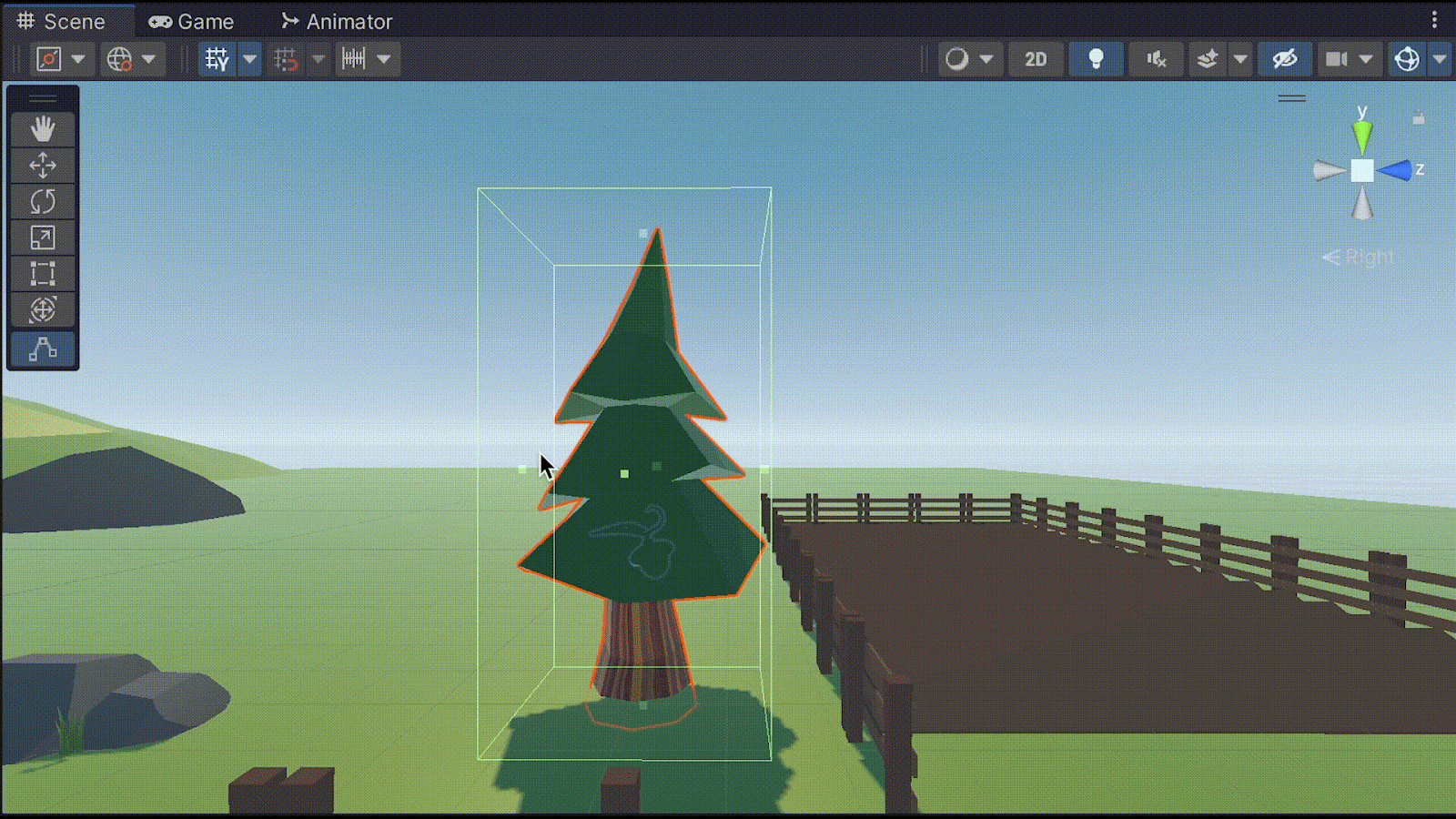
Task: Click the green Y axis gizmo cone
Action: [1362, 136]
